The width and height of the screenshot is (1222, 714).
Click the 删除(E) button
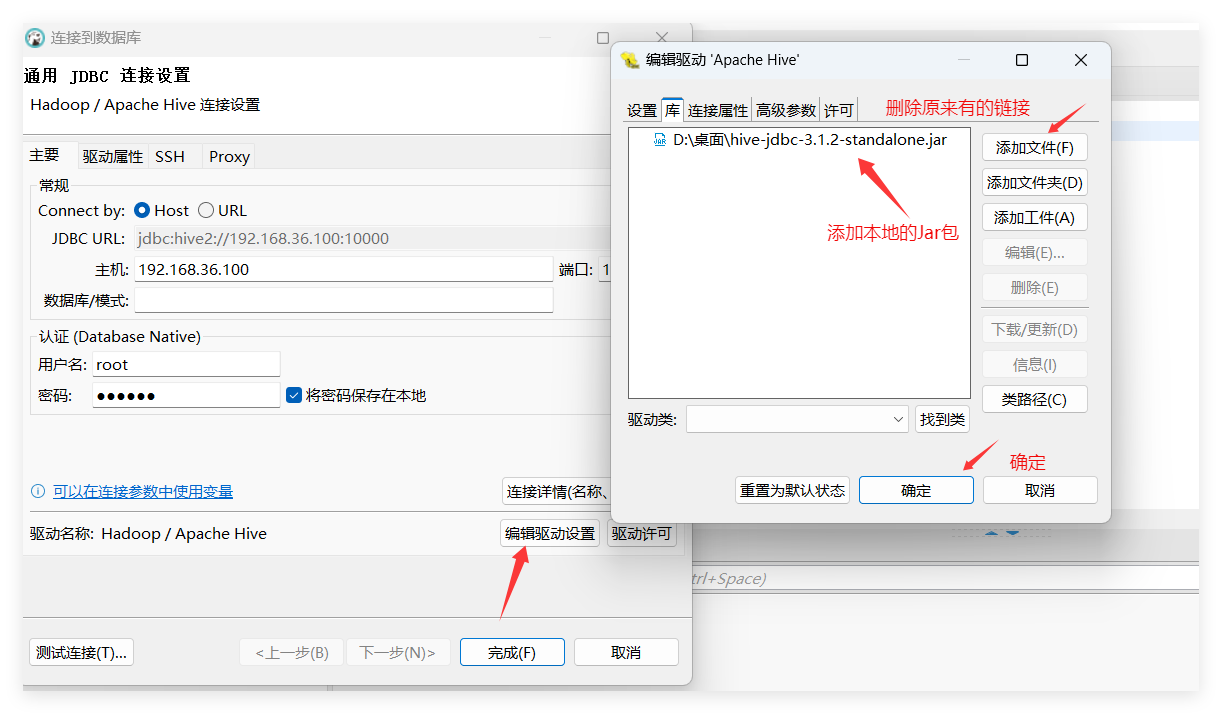[1035, 287]
